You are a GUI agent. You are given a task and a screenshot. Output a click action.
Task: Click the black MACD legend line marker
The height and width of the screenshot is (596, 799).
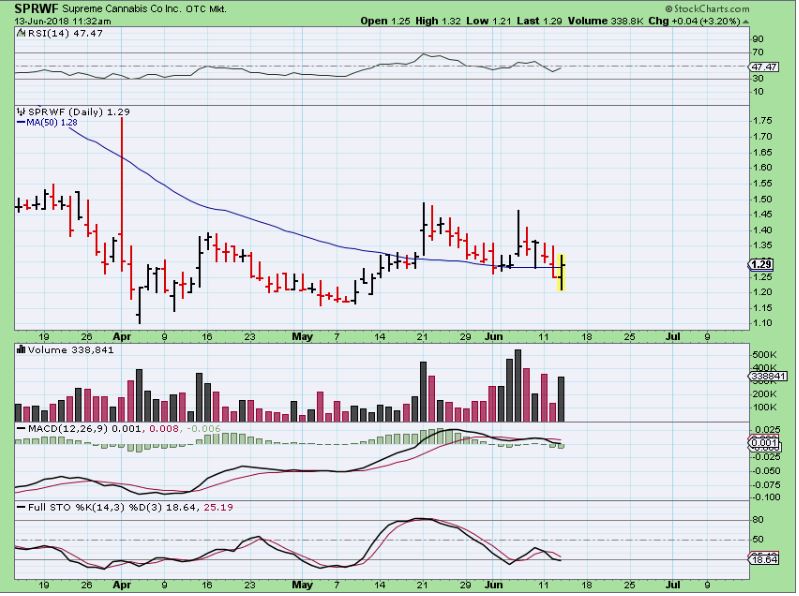(21, 429)
